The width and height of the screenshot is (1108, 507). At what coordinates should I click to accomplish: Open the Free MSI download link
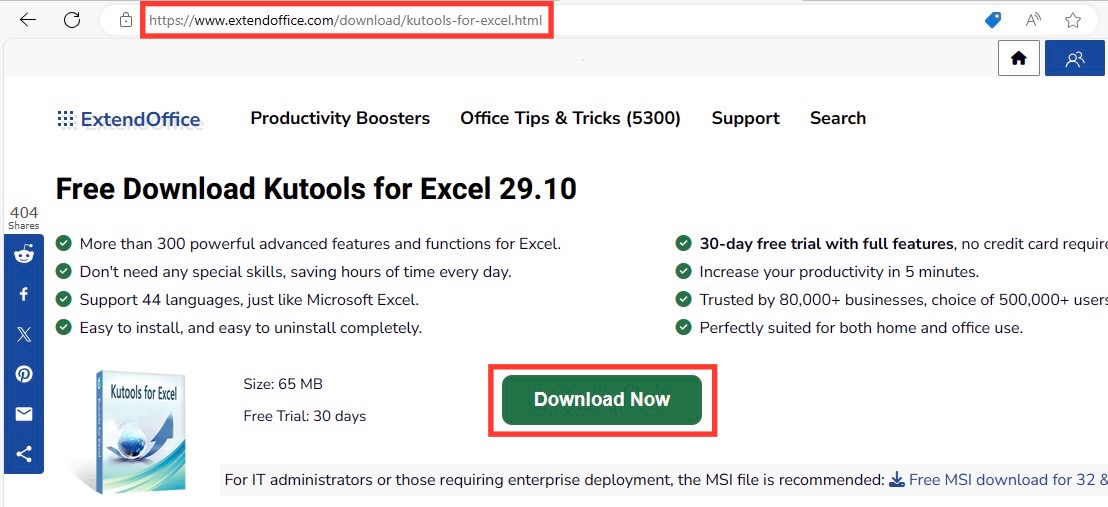pyautogui.click(x=998, y=480)
